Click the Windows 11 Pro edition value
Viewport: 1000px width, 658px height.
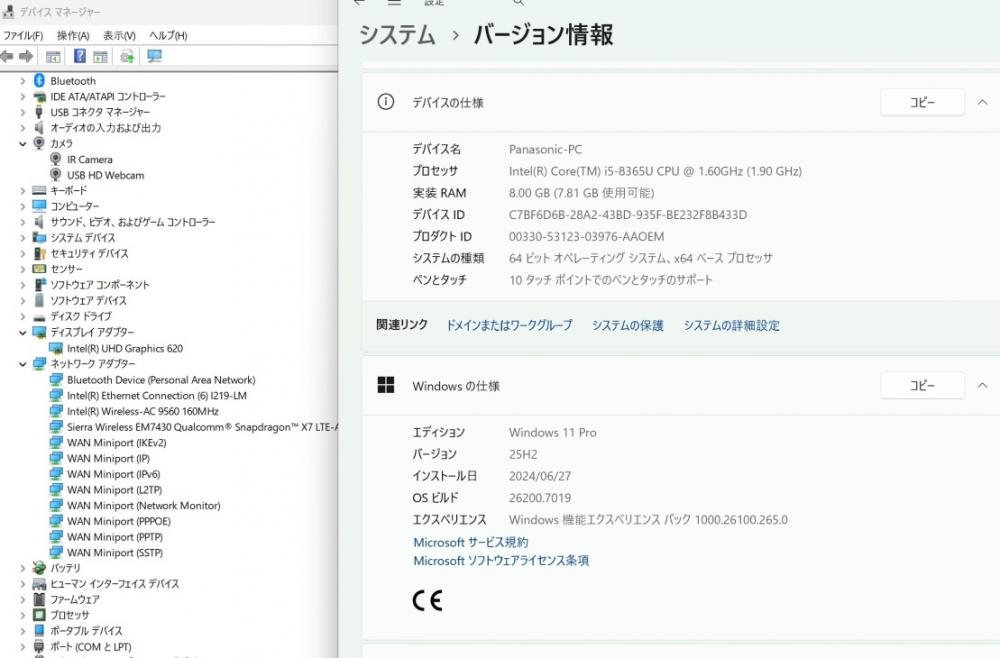553,432
